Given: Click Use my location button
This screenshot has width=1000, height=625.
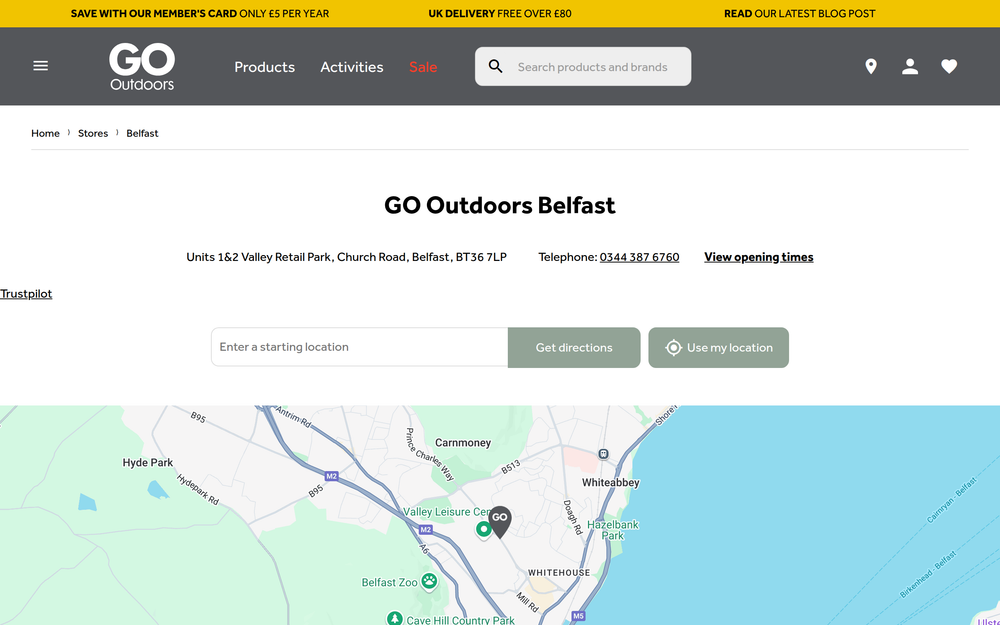Looking at the screenshot, I should (x=719, y=348).
